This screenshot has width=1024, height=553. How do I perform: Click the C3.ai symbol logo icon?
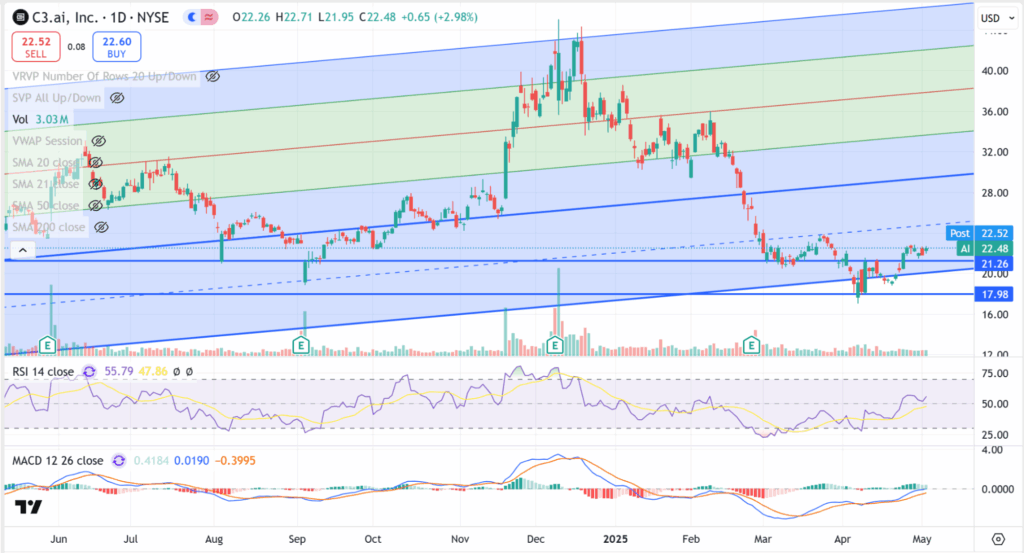[20, 18]
